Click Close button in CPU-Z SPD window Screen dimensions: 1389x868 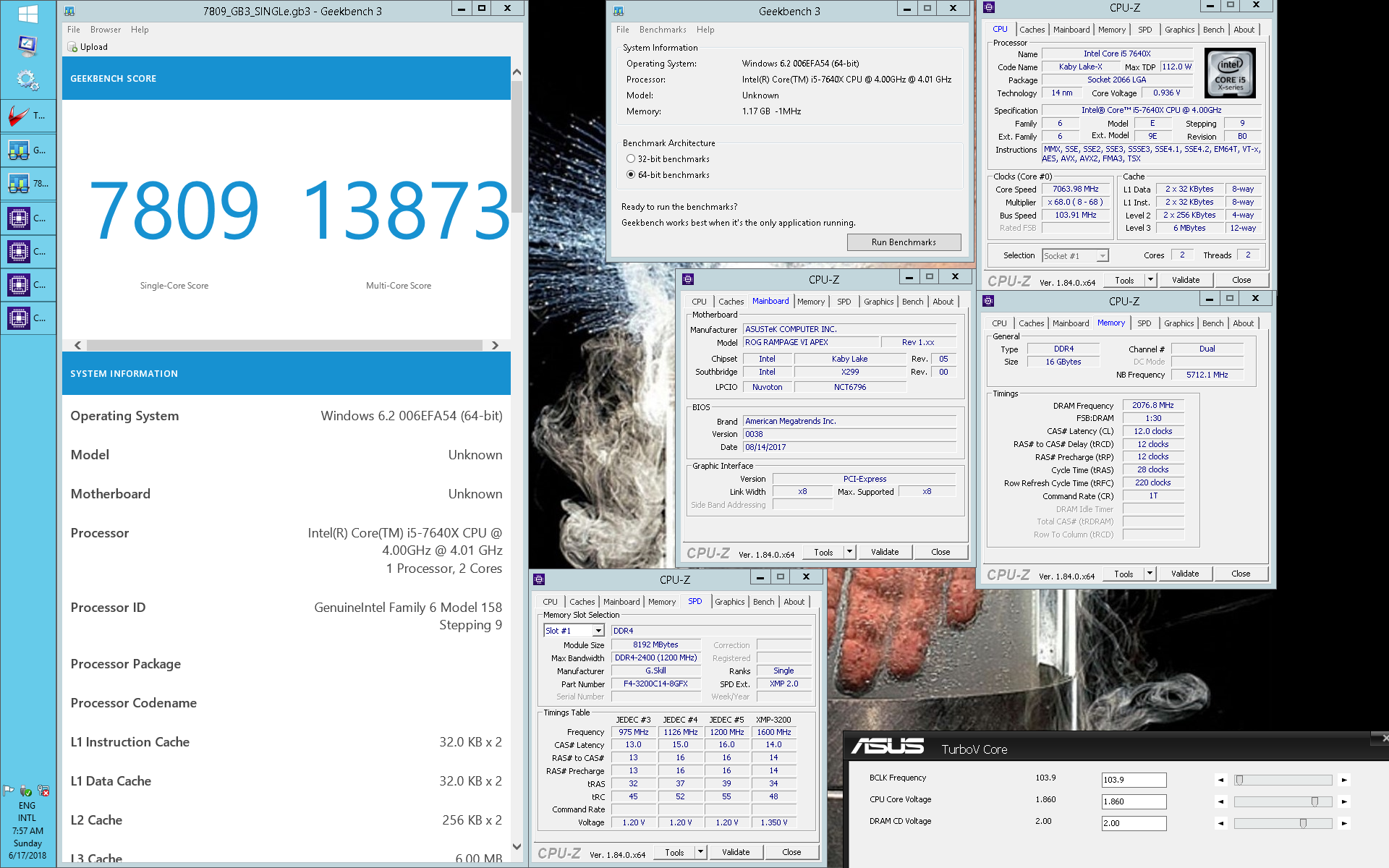click(x=791, y=852)
